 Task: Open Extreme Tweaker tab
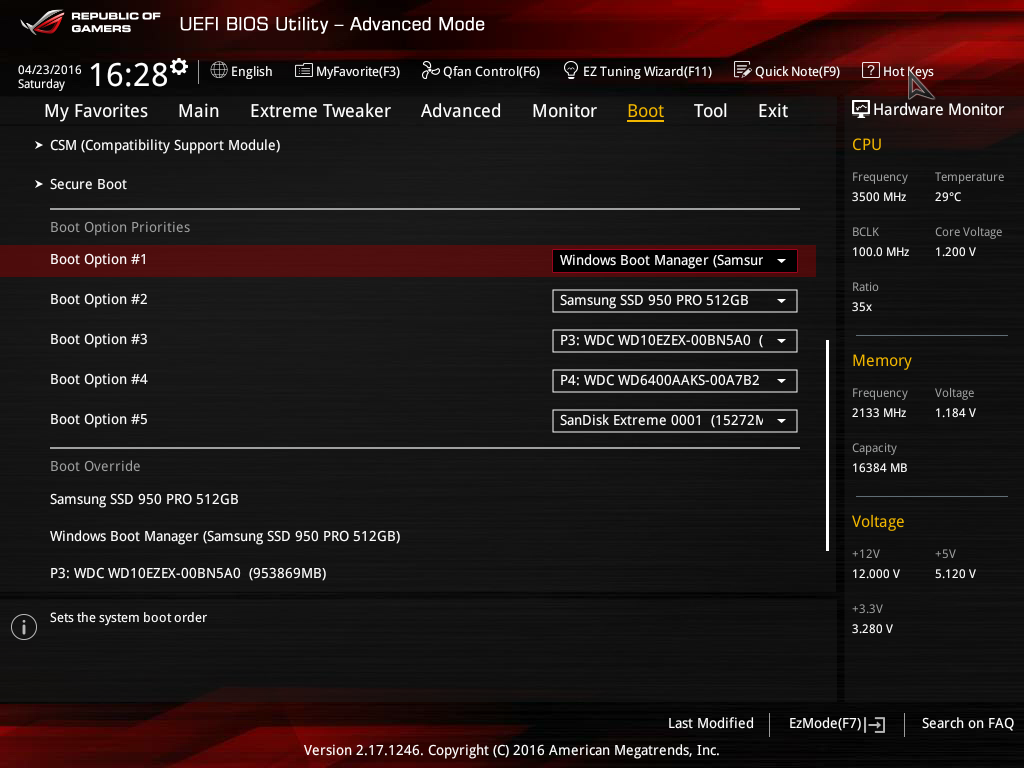tap(320, 111)
